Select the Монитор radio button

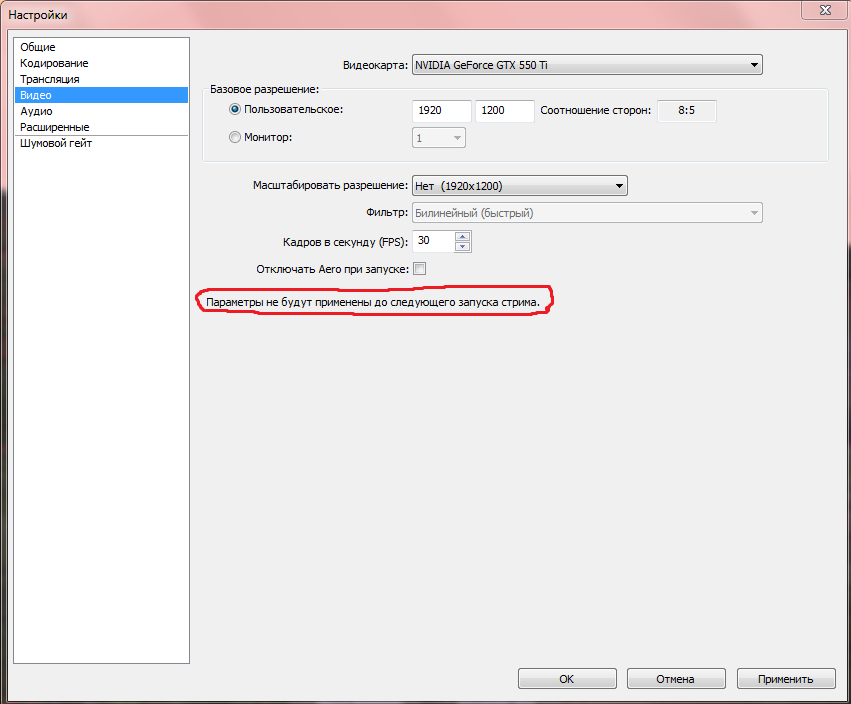(234, 137)
